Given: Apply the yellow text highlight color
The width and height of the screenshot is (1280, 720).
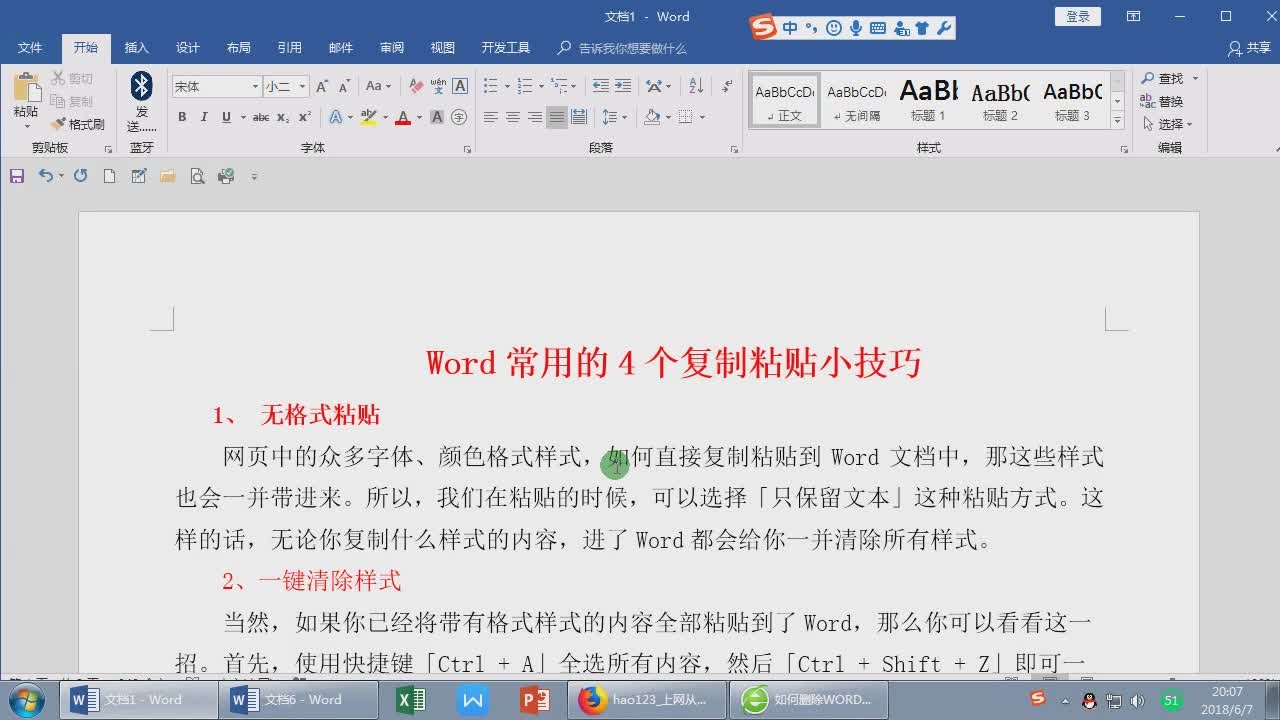Looking at the screenshot, I should 367,117.
